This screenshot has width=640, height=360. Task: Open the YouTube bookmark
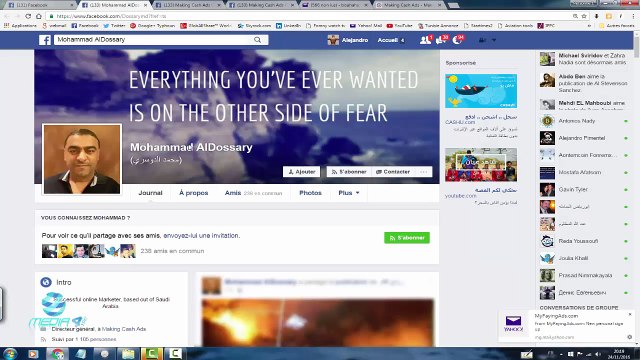click(x=399, y=26)
